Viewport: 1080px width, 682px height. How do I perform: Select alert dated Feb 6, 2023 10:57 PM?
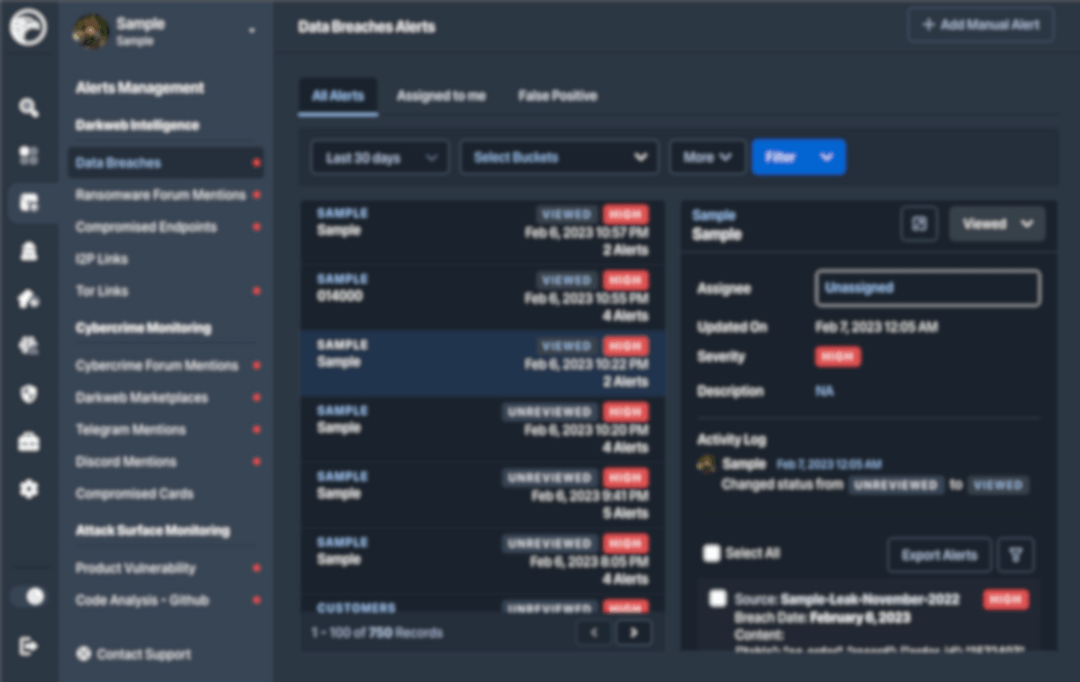pos(483,231)
